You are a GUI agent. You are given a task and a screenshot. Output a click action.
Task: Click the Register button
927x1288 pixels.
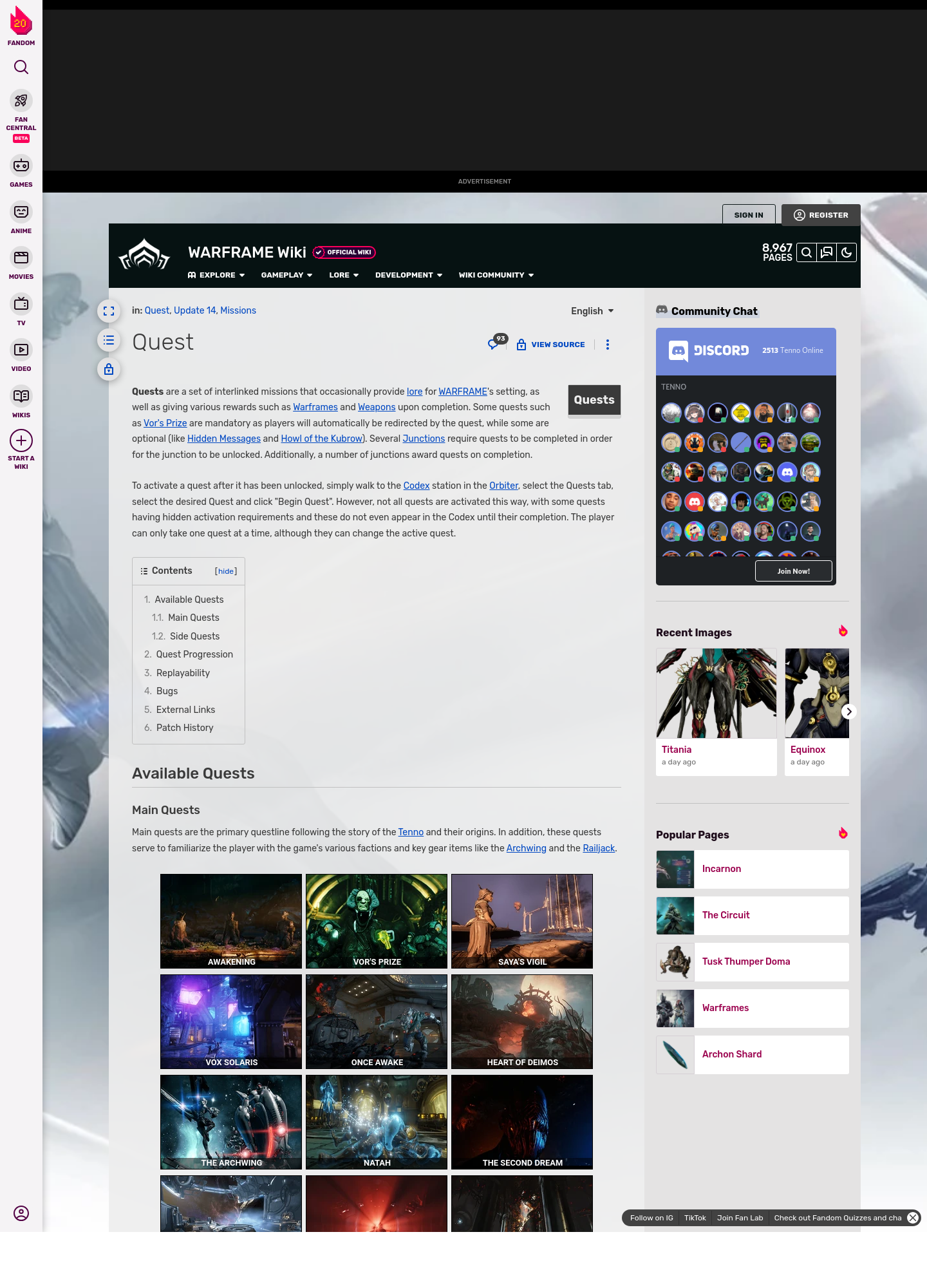[821, 215]
